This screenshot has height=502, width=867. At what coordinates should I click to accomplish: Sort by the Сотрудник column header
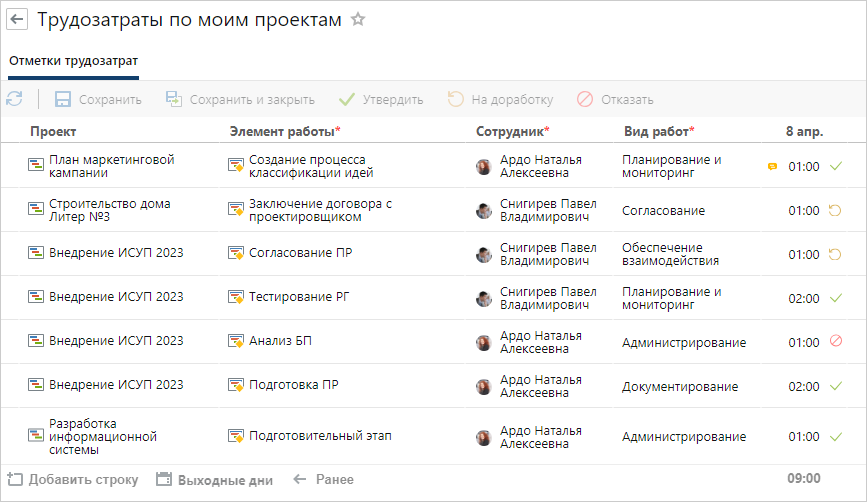(x=512, y=131)
